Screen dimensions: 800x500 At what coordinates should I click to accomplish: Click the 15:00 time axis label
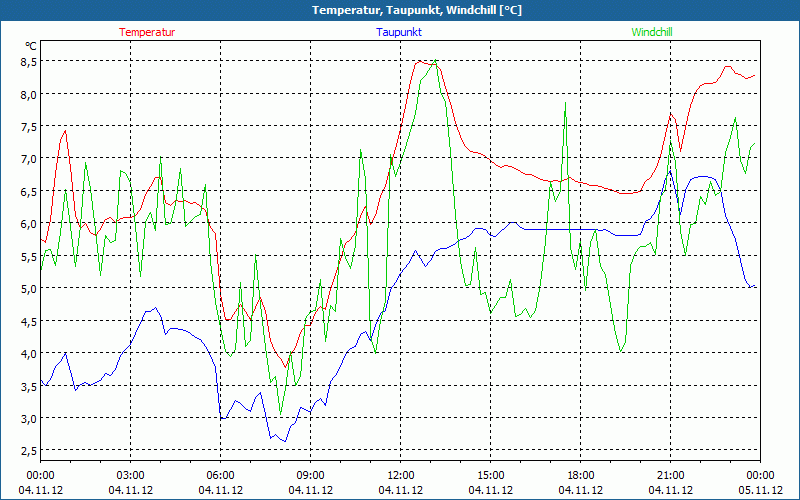coord(491,476)
